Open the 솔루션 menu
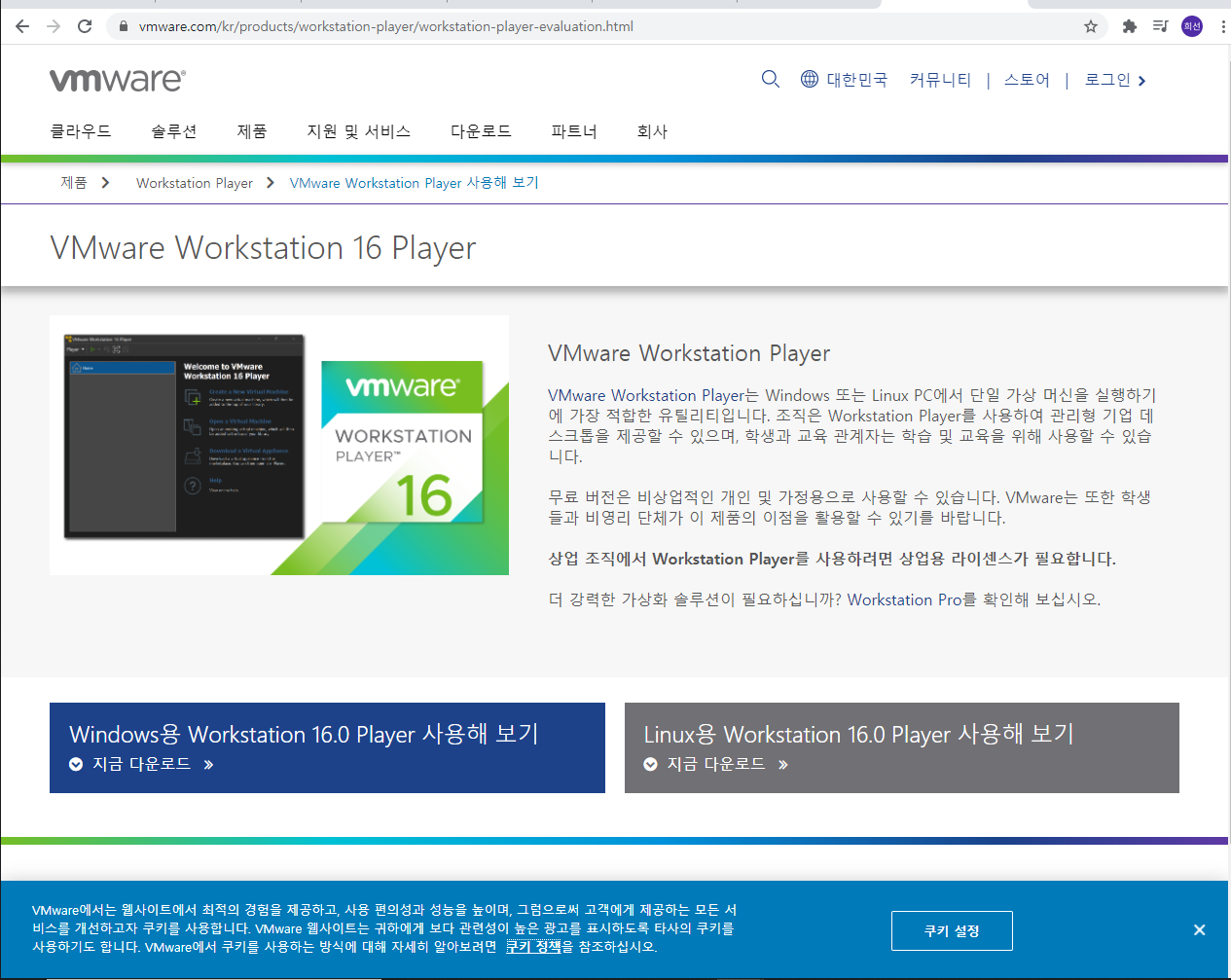 coord(174,131)
